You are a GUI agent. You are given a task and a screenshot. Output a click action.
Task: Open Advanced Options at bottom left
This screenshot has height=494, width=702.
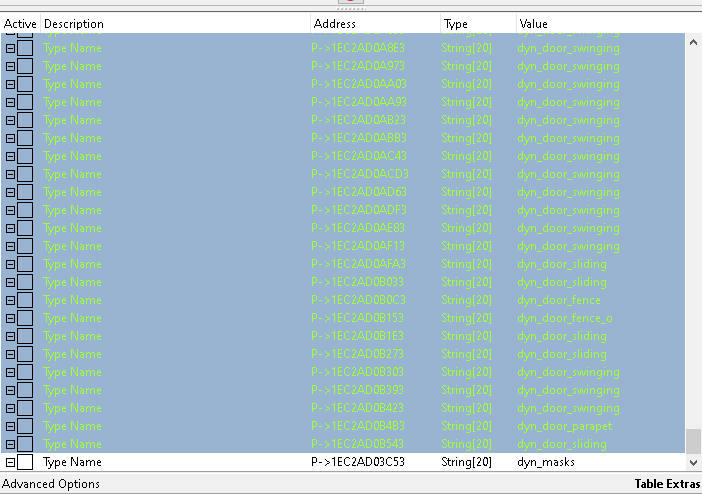[51, 484]
